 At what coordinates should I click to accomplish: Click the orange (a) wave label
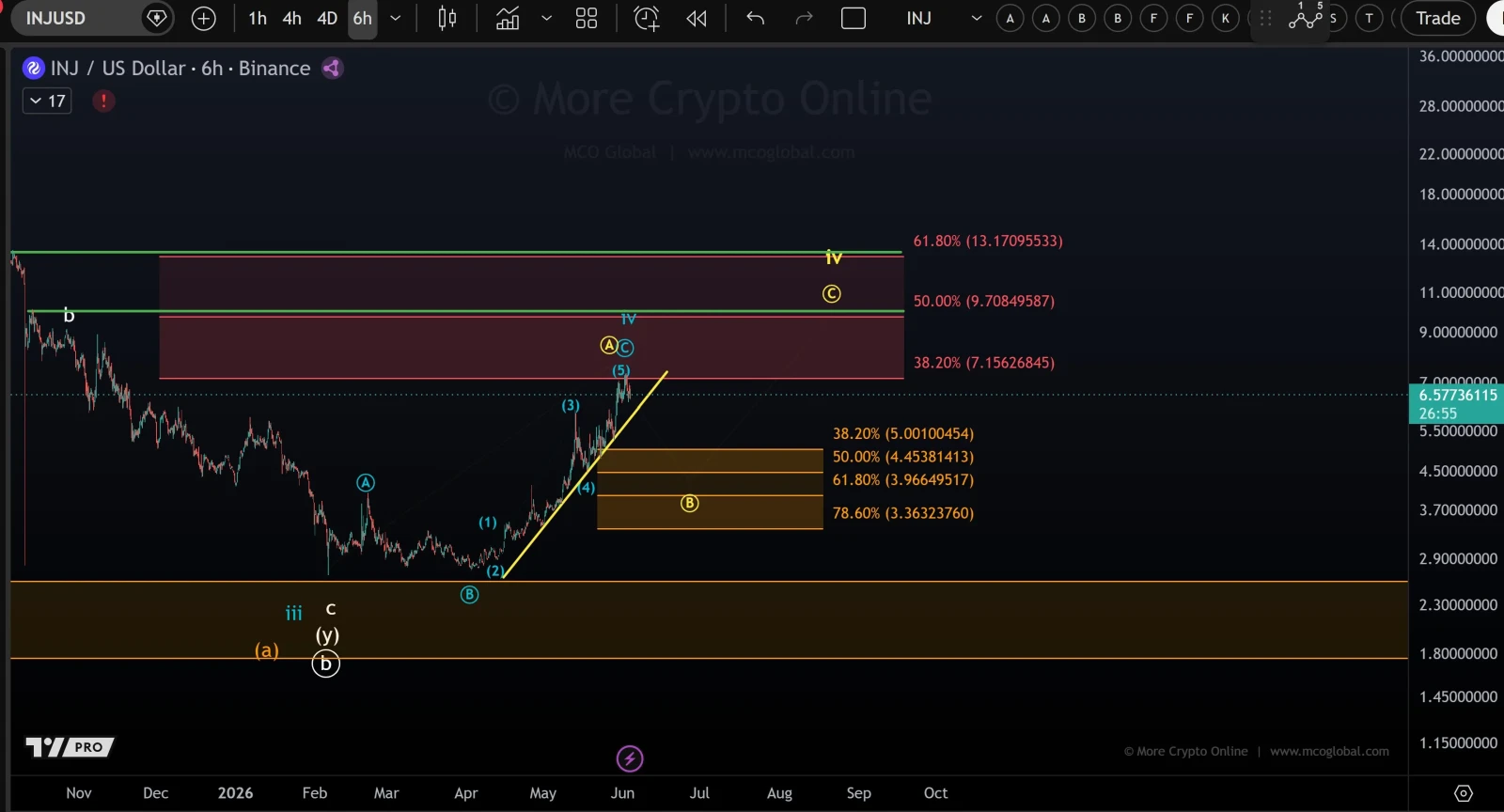tap(267, 649)
